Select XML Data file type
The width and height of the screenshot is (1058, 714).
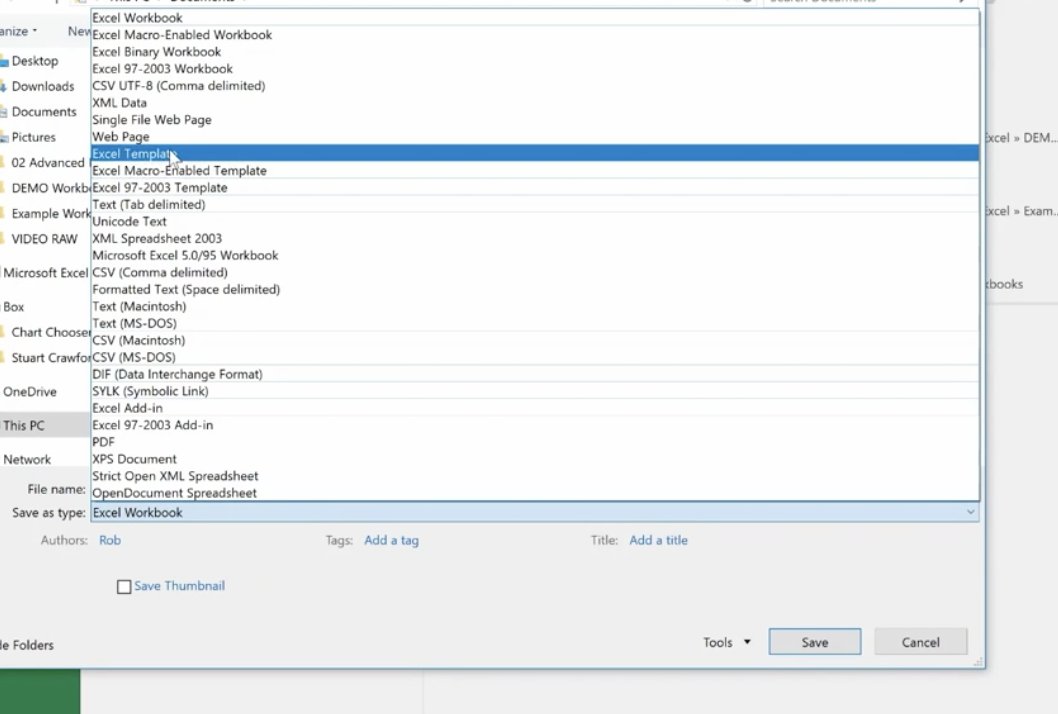click(x=535, y=103)
